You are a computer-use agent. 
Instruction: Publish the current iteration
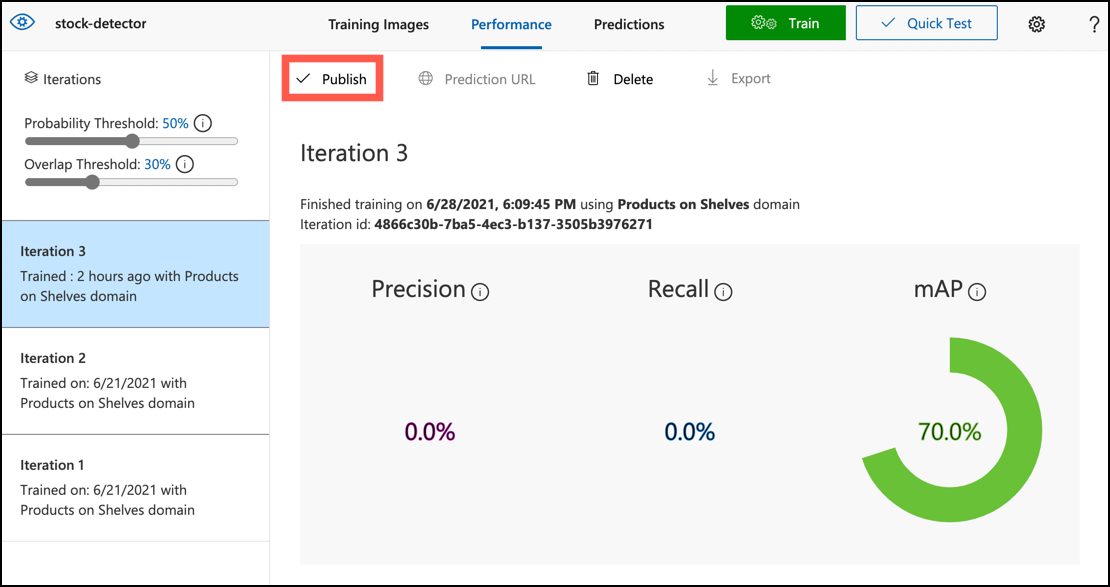[x=333, y=79]
